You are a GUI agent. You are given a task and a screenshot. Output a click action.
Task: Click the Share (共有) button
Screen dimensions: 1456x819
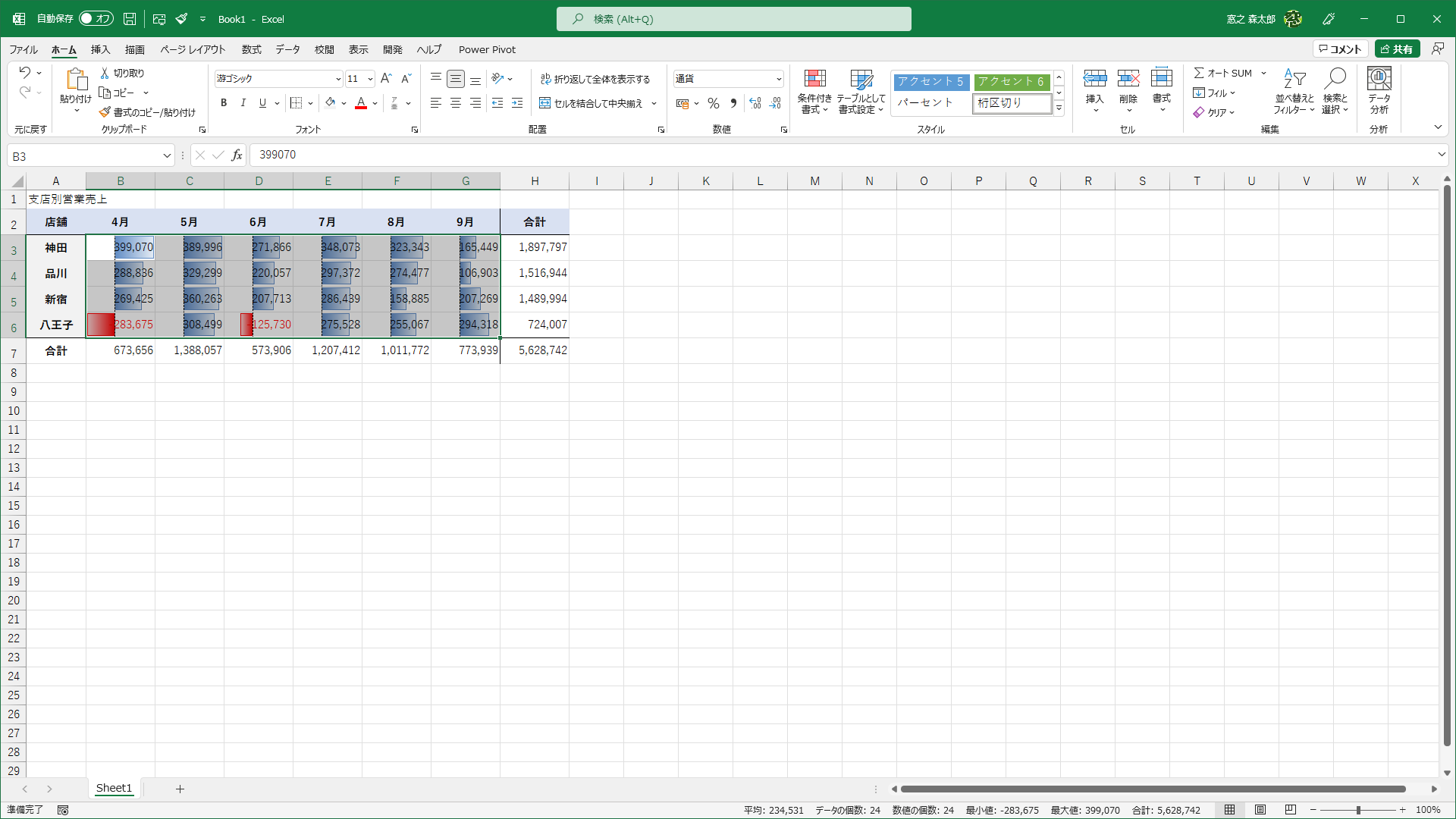1397,49
